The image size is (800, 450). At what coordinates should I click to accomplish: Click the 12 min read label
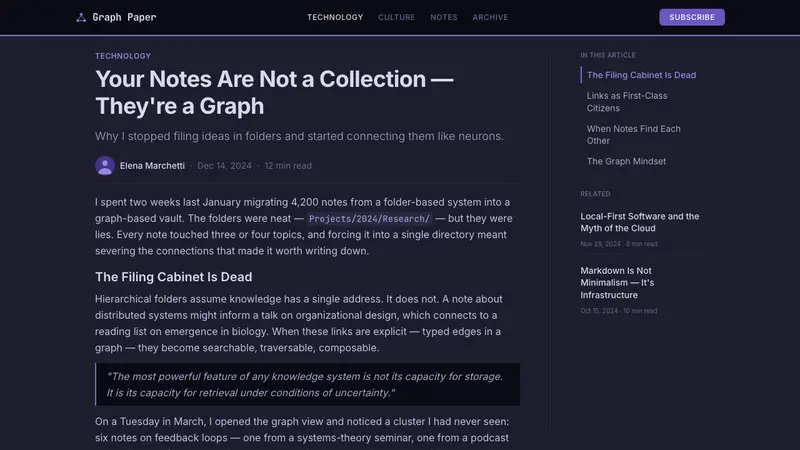288,166
